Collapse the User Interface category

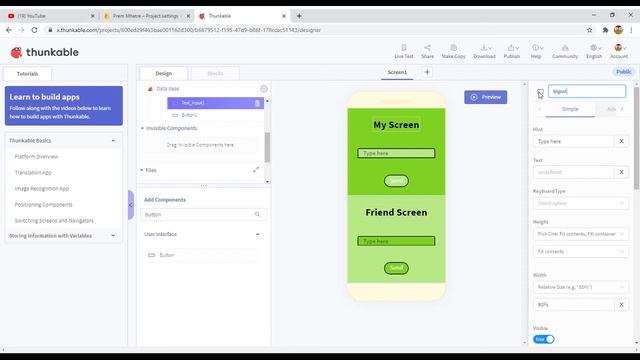(258, 234)
